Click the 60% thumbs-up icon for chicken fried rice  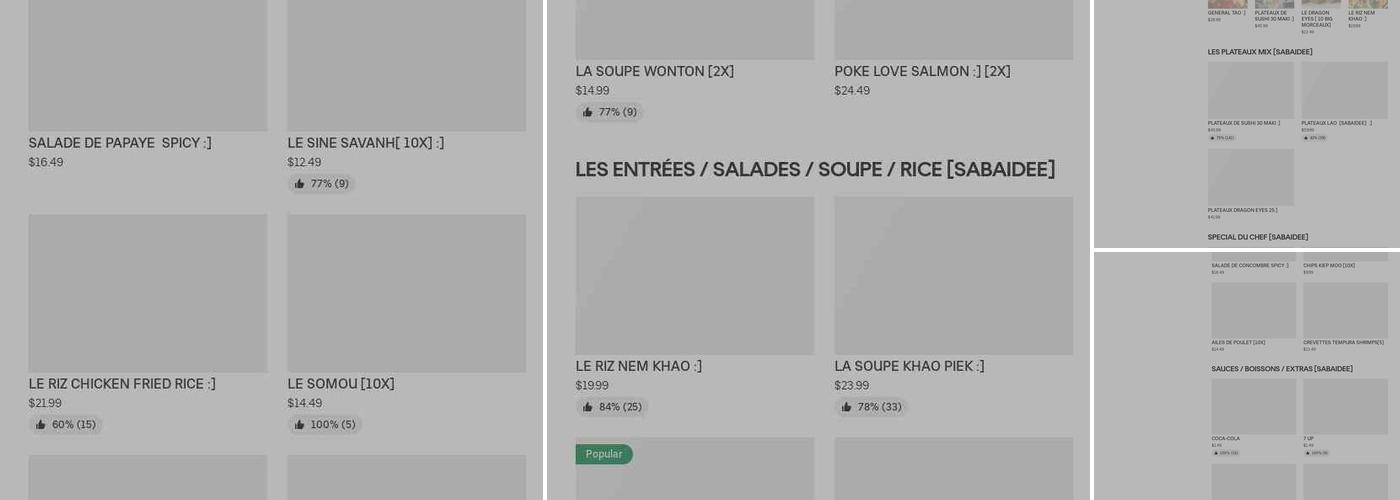(x=41, y=425)
